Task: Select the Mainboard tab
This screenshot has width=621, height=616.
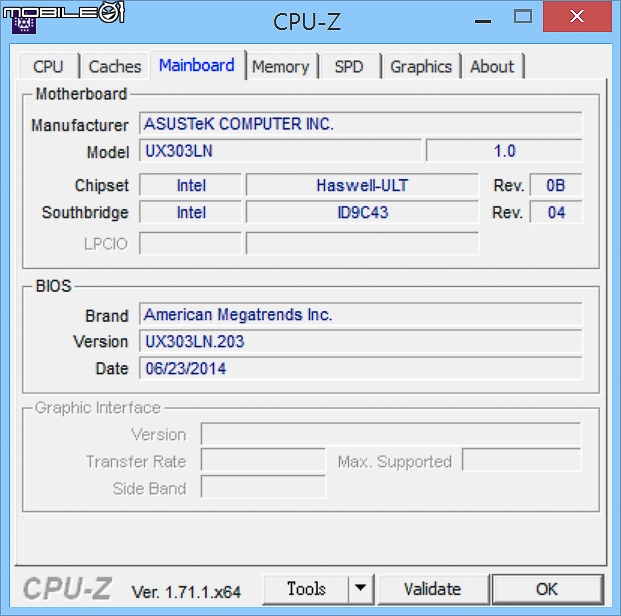Action: click(x=197, y=65)
